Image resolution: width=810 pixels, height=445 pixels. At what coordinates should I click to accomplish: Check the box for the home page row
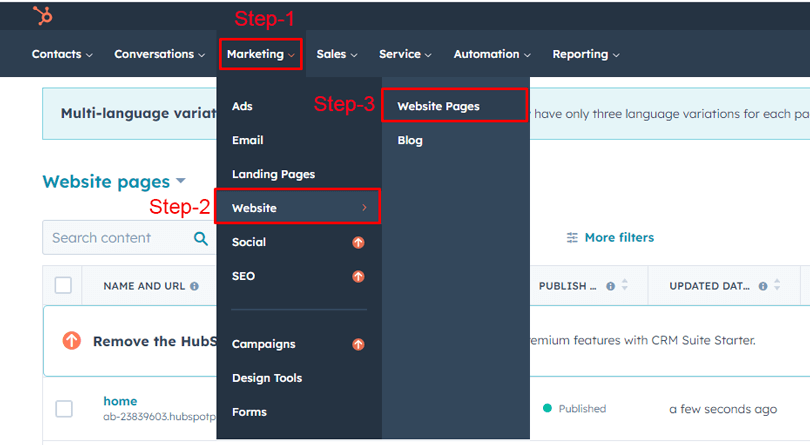point(64,409)
